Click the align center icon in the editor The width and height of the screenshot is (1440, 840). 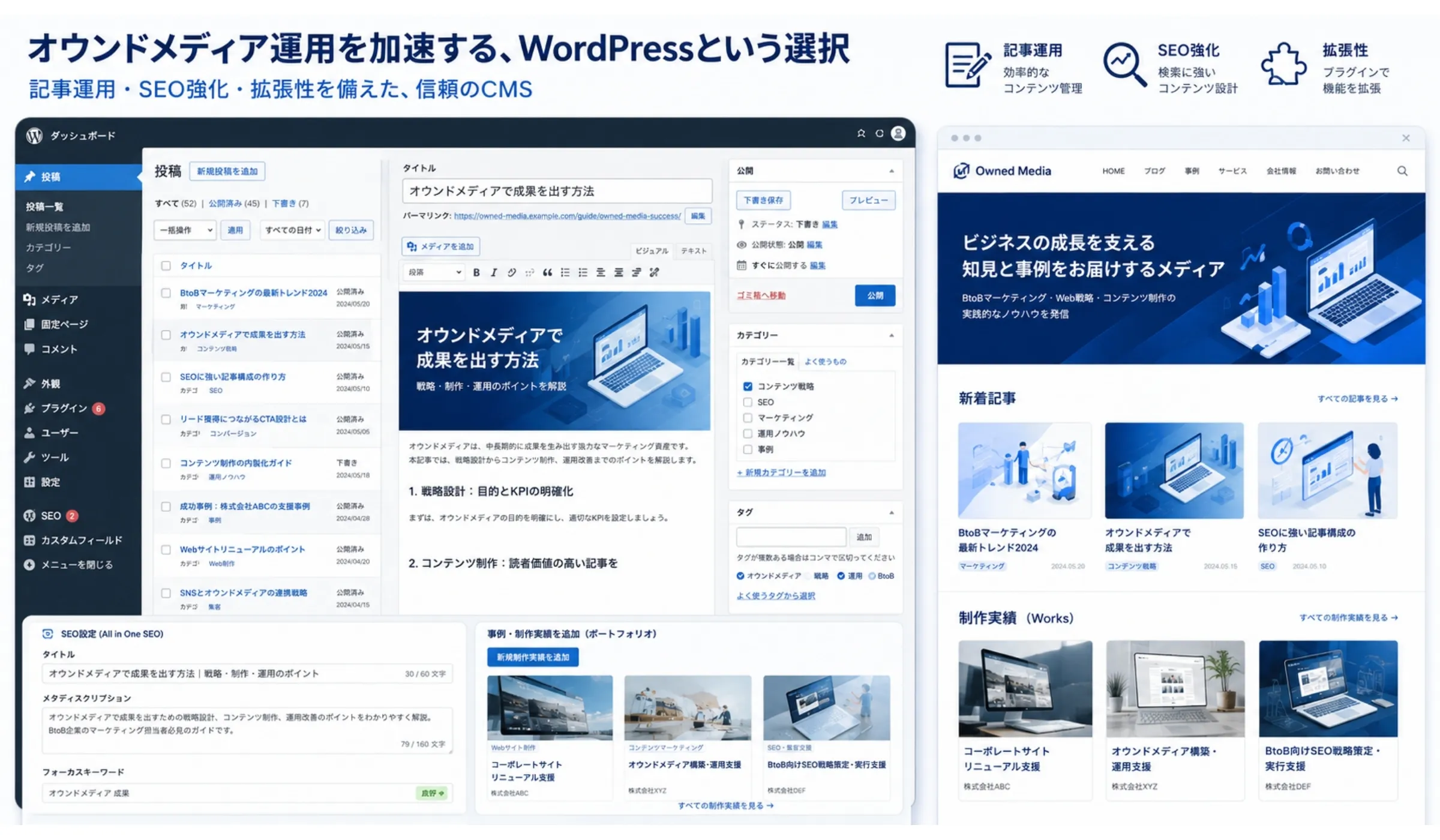(619, 272)
